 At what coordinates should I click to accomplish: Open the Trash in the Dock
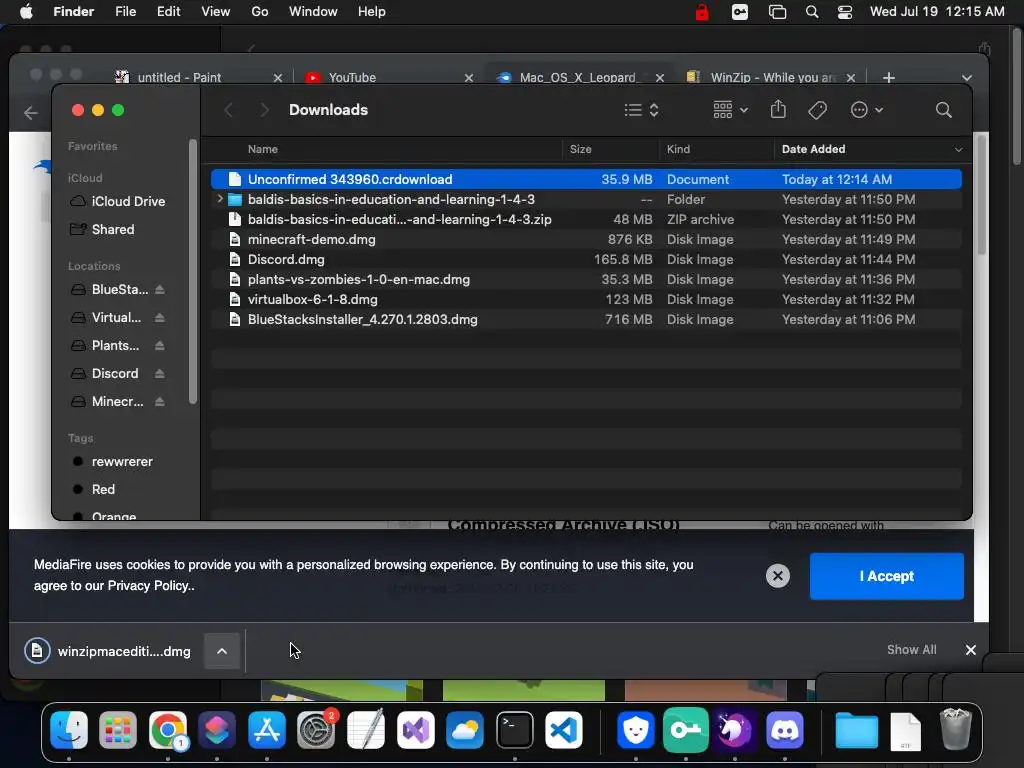click(955, 729)
